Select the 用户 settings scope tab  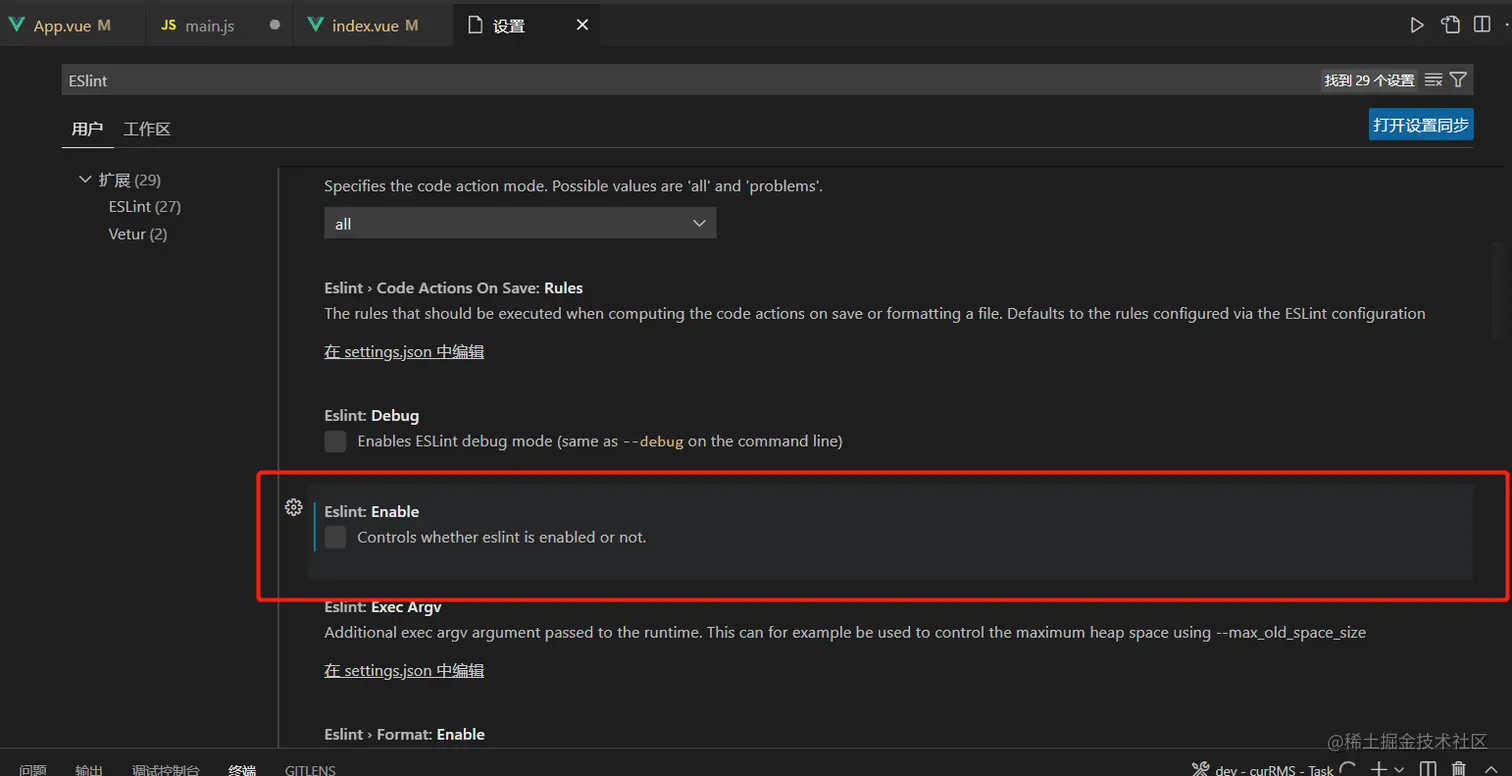point(87,129)
